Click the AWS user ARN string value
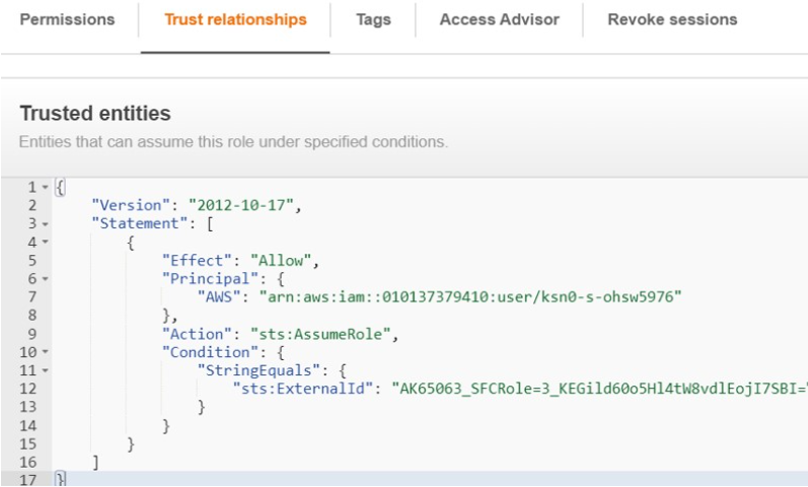The image size is (808, 487). pyautogui.click(x=469, y=297)
